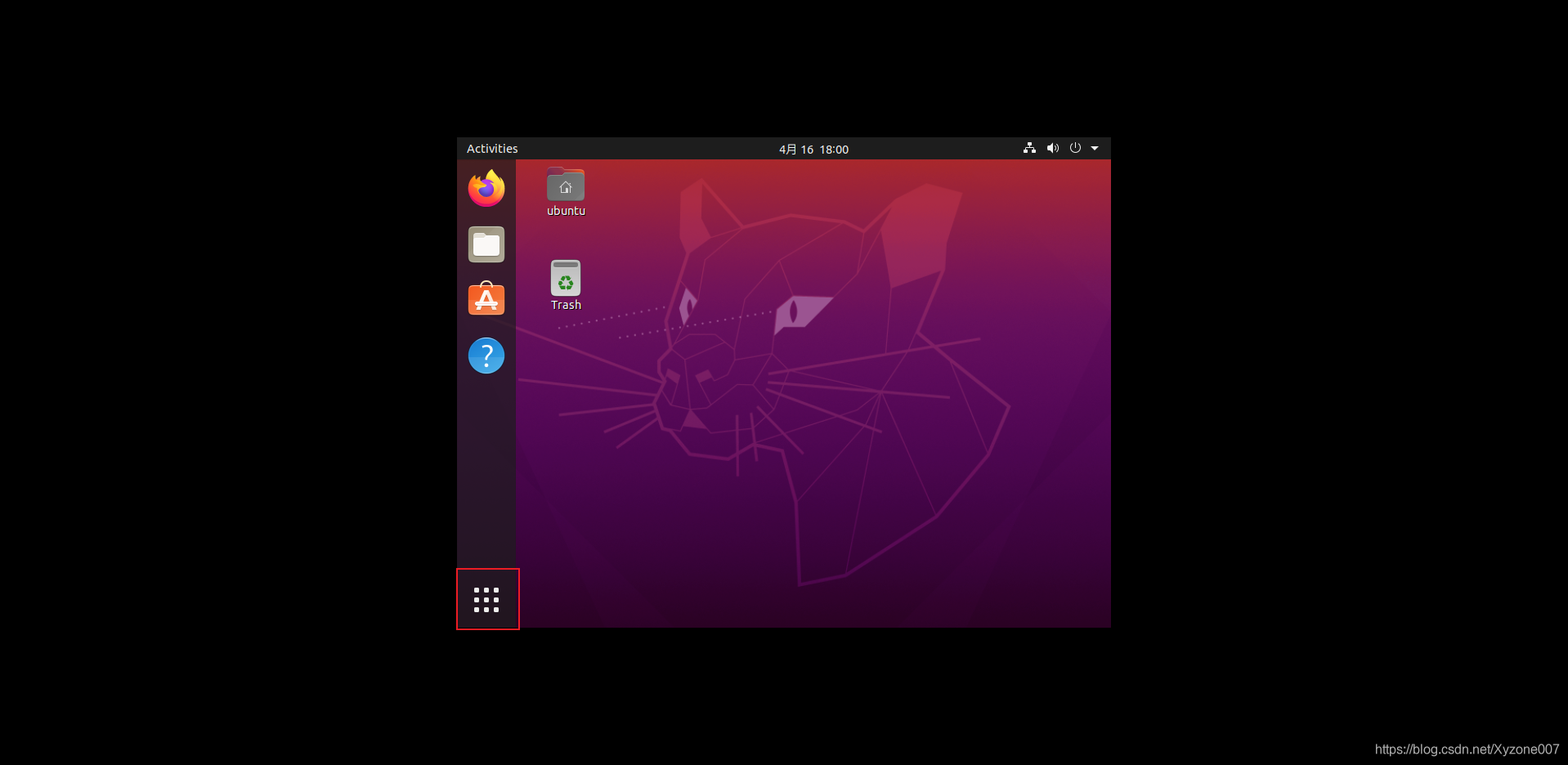The width and height of the screenshot is (1568, 765).
Task: Launch the Files manager dock icon
Action: click(486, 244)
